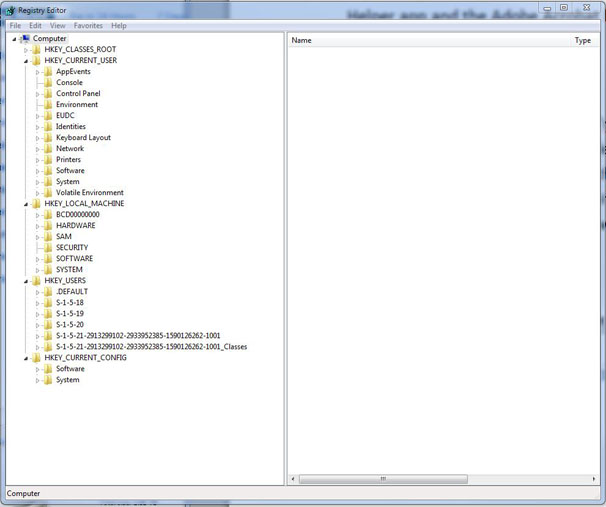
Task: Click the HKEY_CLASSES_ROOT folder icon
Action: [36, 49]
